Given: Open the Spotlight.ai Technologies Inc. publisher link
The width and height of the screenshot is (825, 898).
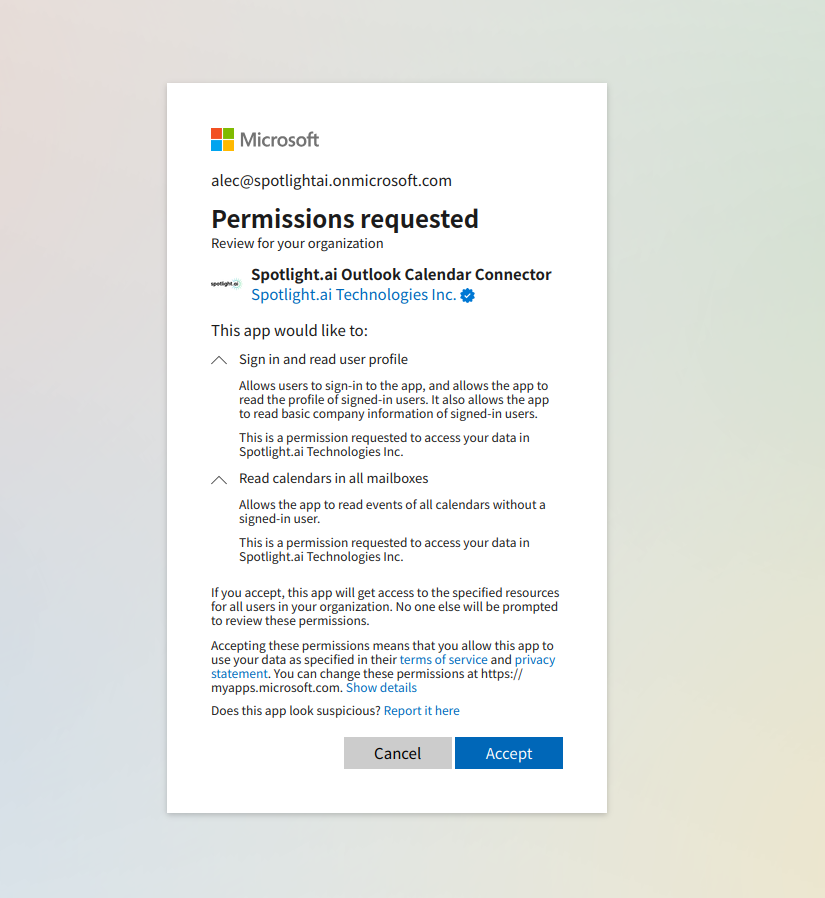Looking at the screenshot, I should (x=354, y=295).
